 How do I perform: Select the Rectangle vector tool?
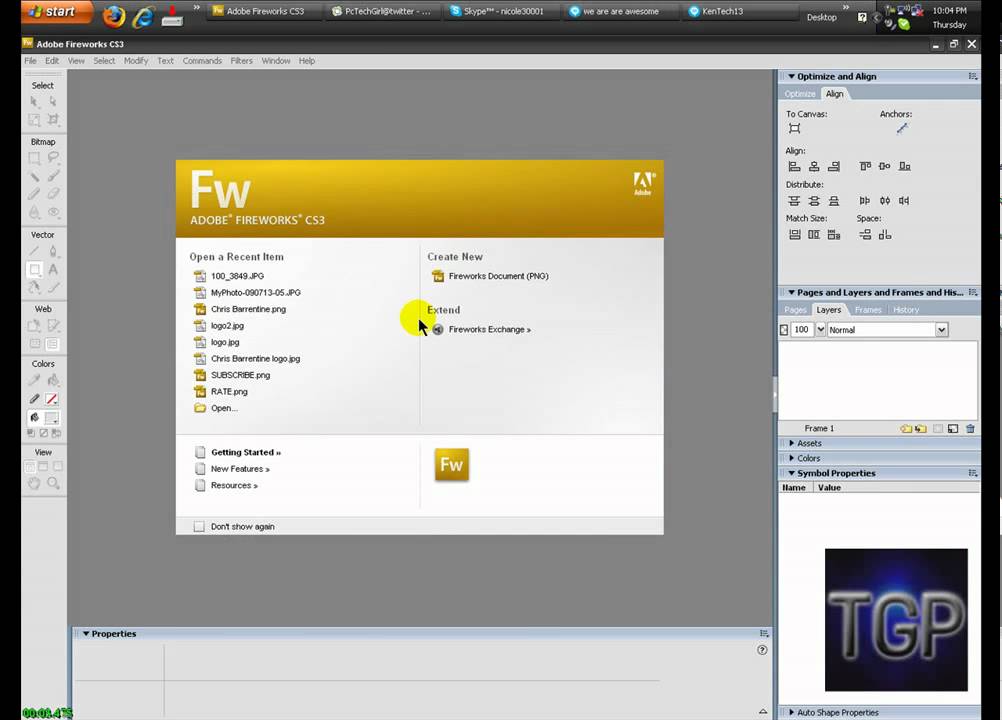coord(35,270)
